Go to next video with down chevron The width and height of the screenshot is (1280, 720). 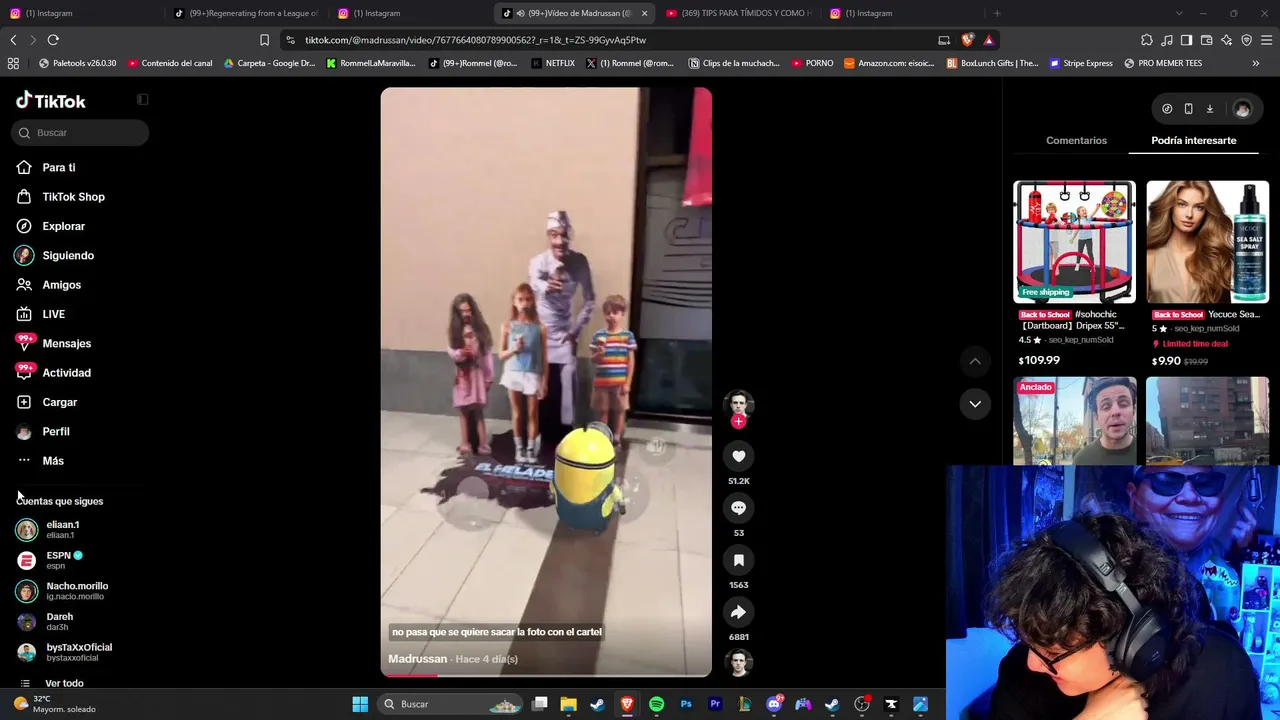[x=975, y=403]
